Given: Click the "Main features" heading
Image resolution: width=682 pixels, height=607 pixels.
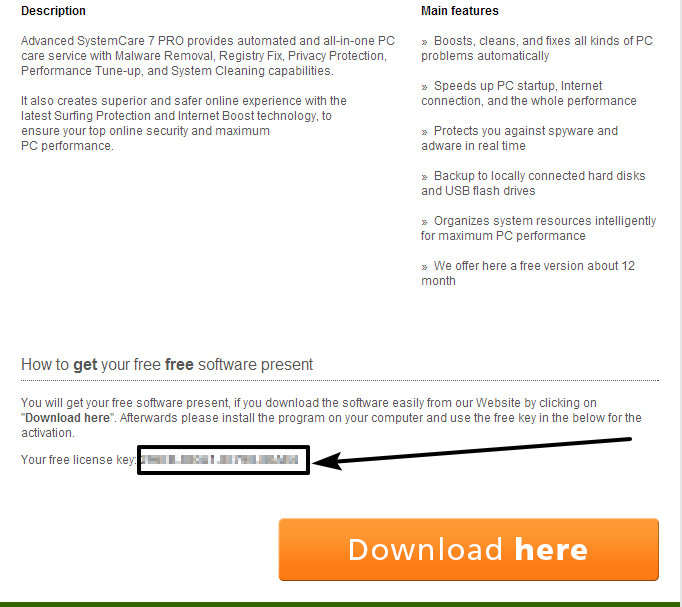Looking at the screenshot, I should pos(459,11).
